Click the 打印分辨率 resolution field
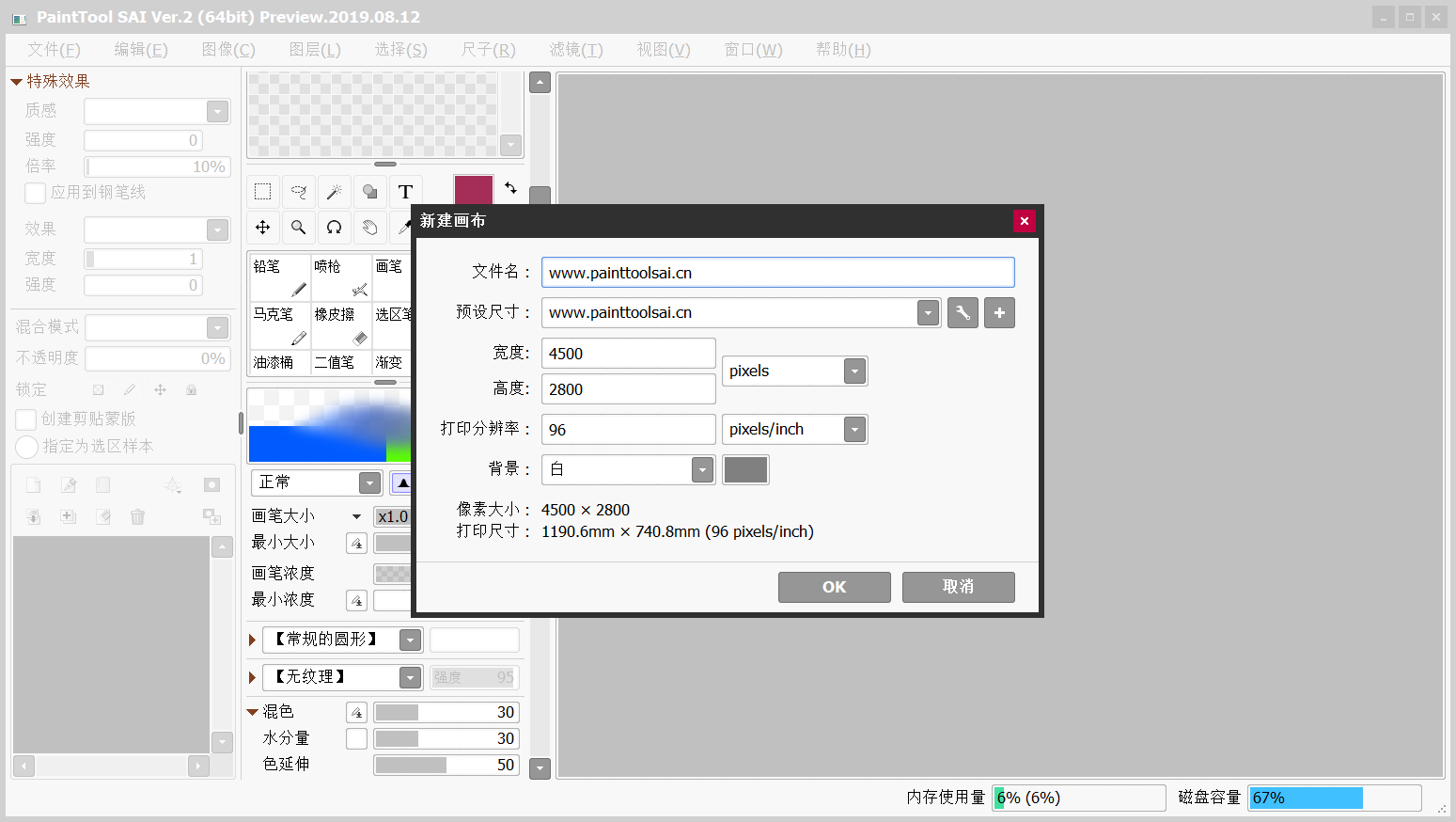Image resolution: width=1456 pixels, height=822 pixels. click(629, 430)
